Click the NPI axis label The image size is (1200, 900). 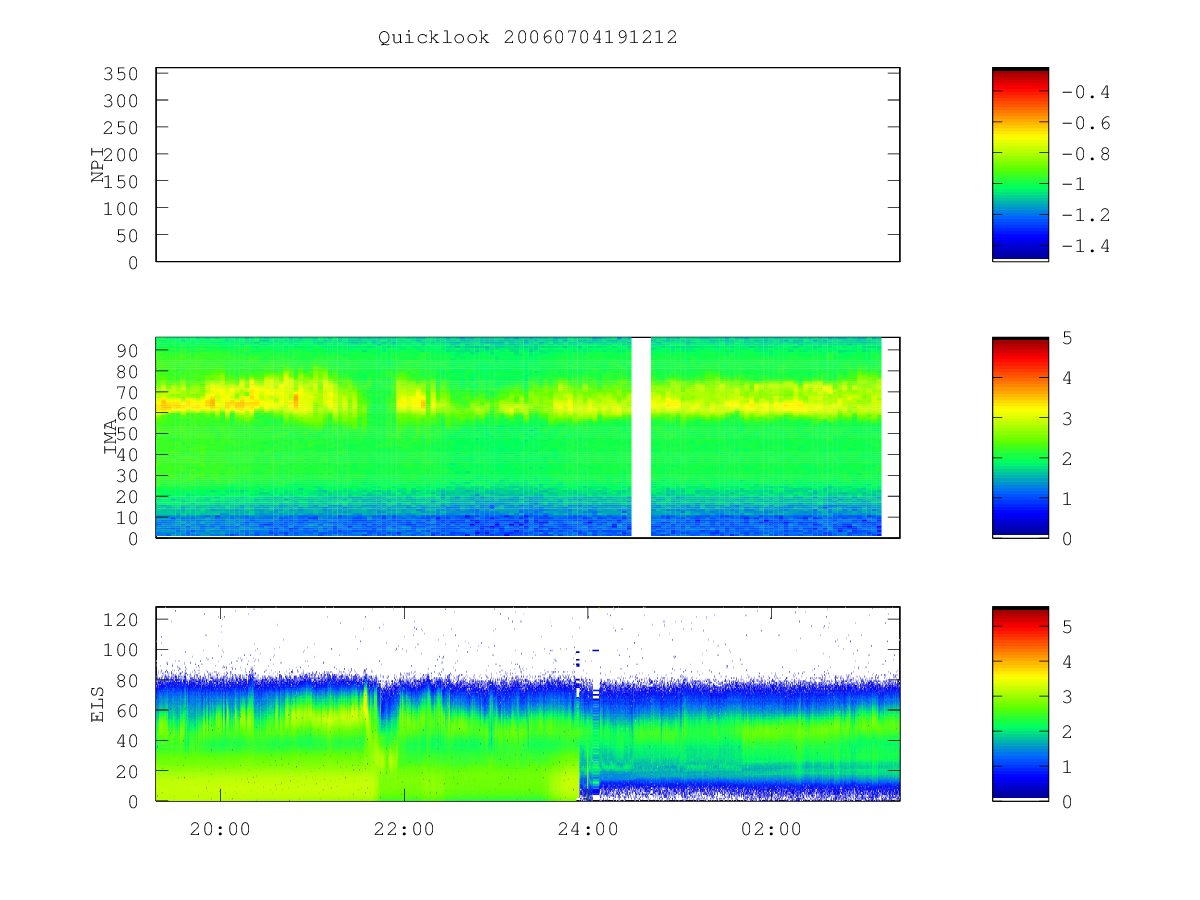(98, 165)
